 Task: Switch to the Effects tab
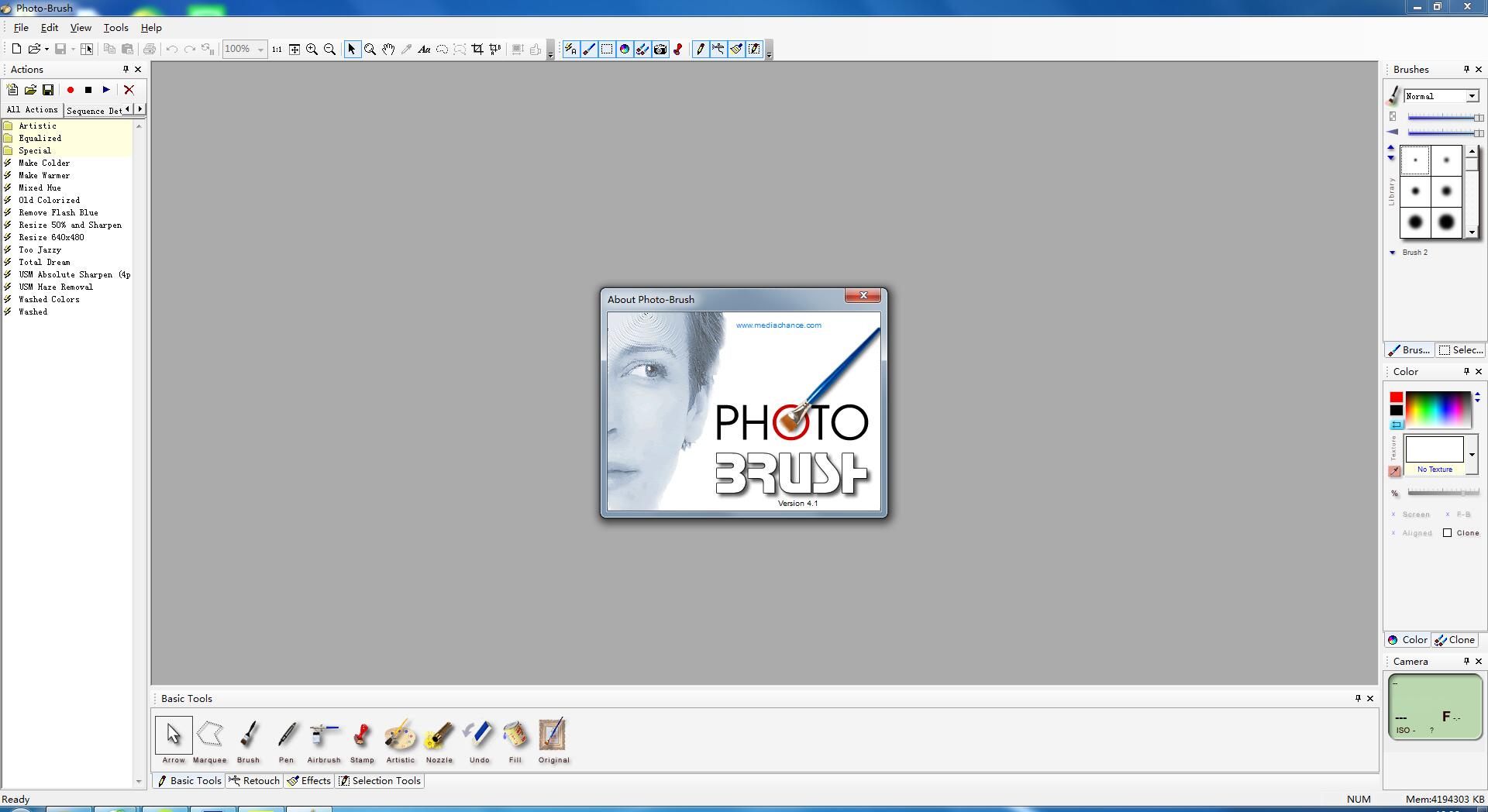point(309,781)
